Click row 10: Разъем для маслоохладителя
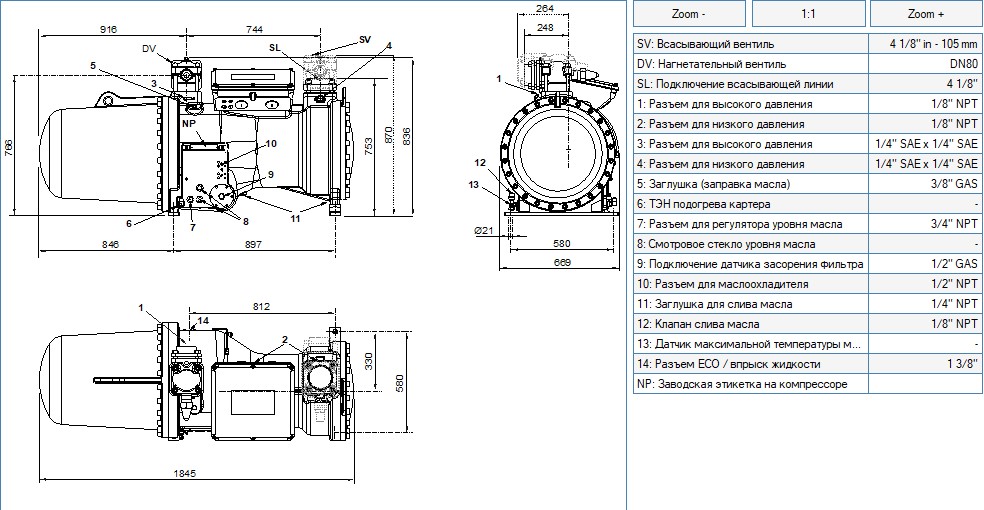The width and height of the screenshot is (984, 510). [x=807, y=284]
